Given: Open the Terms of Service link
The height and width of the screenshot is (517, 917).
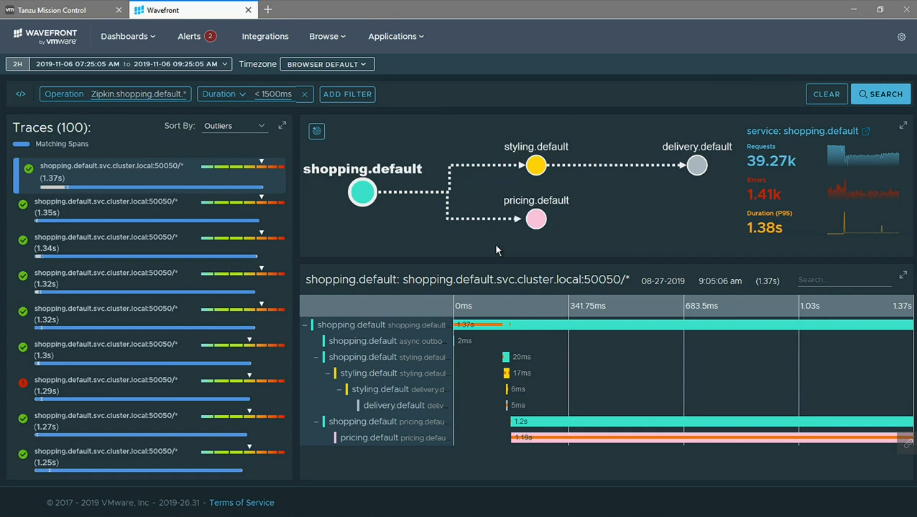Looking at the screenshot, I should (x=242, y=502).
